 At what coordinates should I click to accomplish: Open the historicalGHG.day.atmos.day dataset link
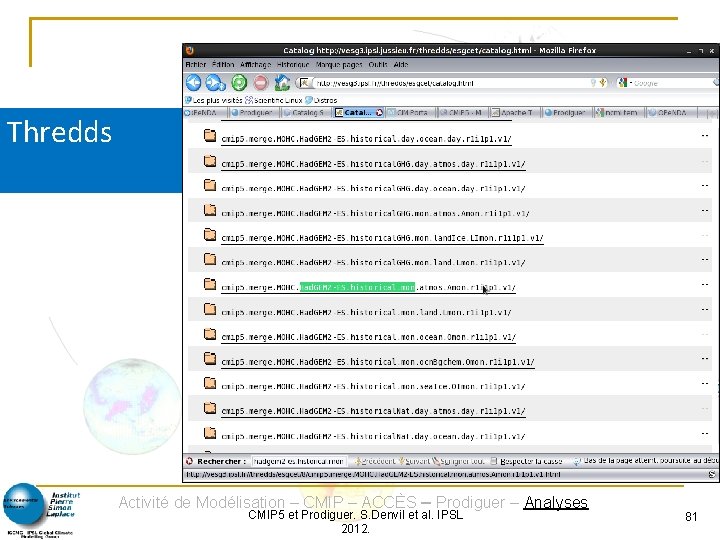pyautogui.click(x=373, y=164)
